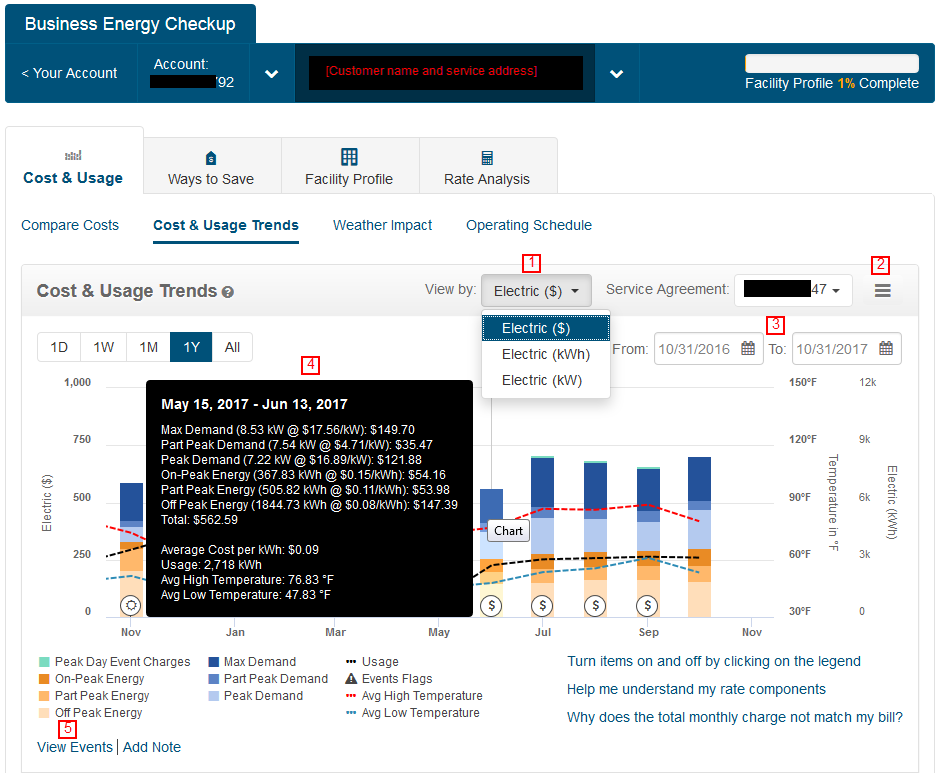Switch to the Weather Impact tab
This screenshot has height=773, width=935.
(x=382, y=226)
